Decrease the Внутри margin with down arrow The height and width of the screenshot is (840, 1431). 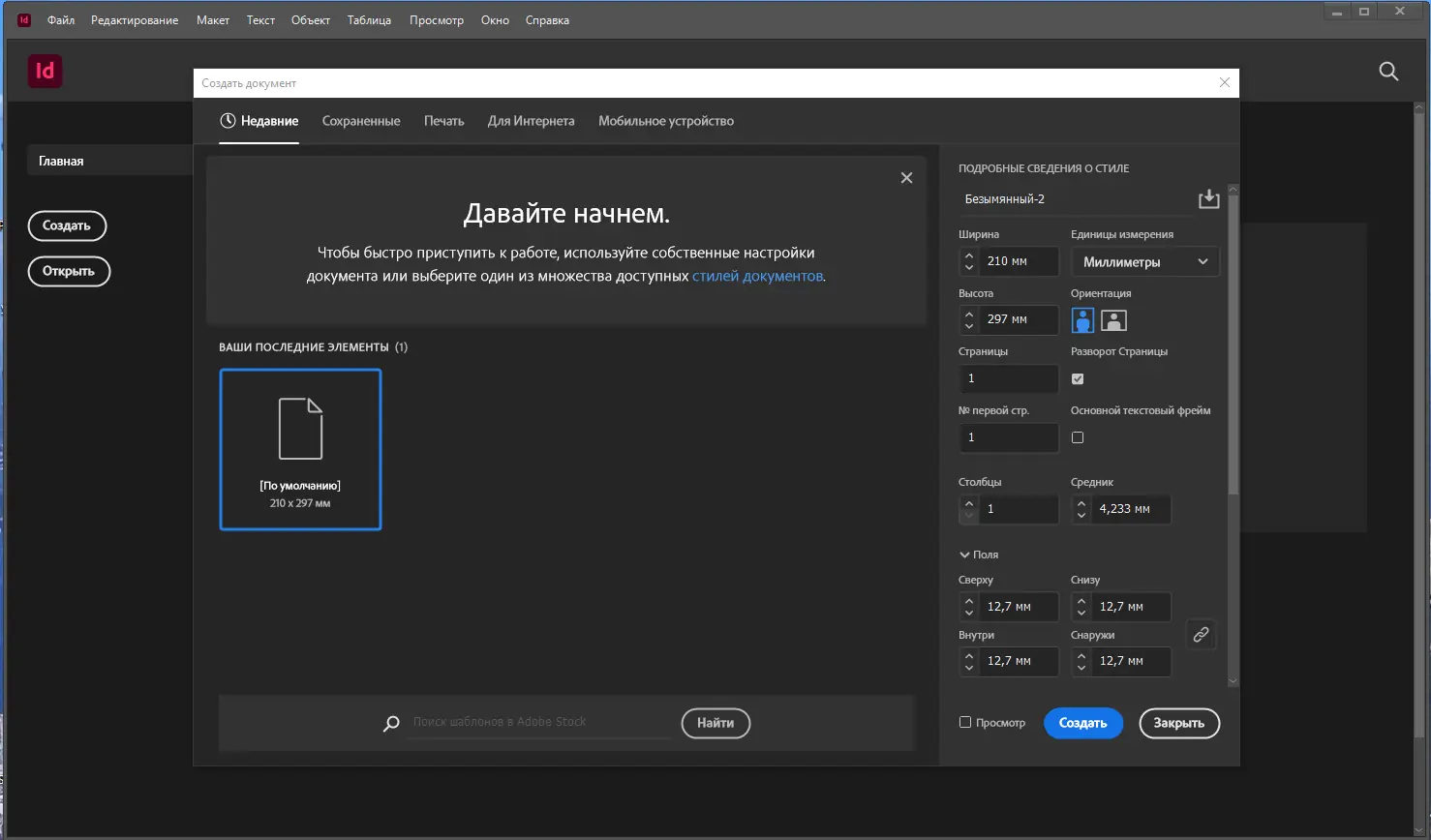coord(969,668)
